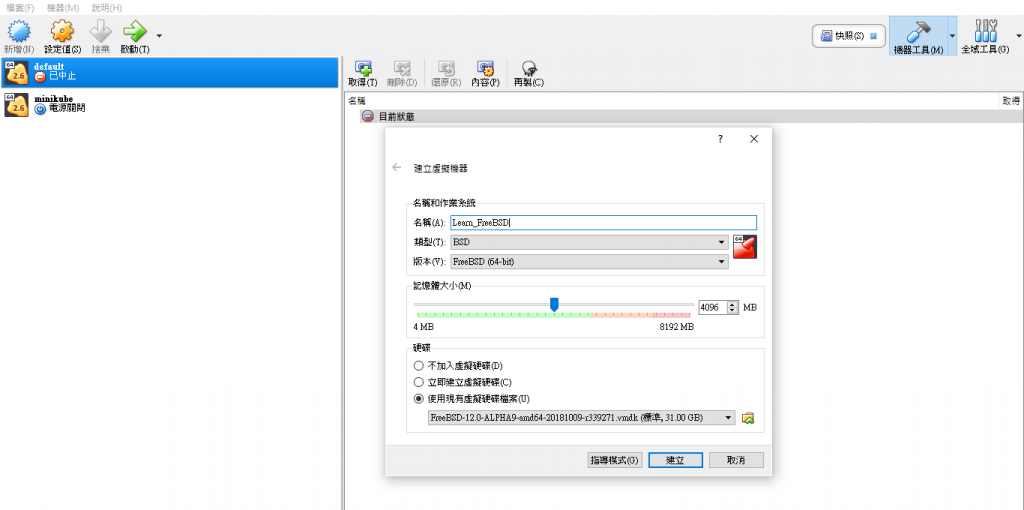Decrease memory with the spinbox down arrow
Viewport: 1024px width, 510px height.
coord(733,310)
